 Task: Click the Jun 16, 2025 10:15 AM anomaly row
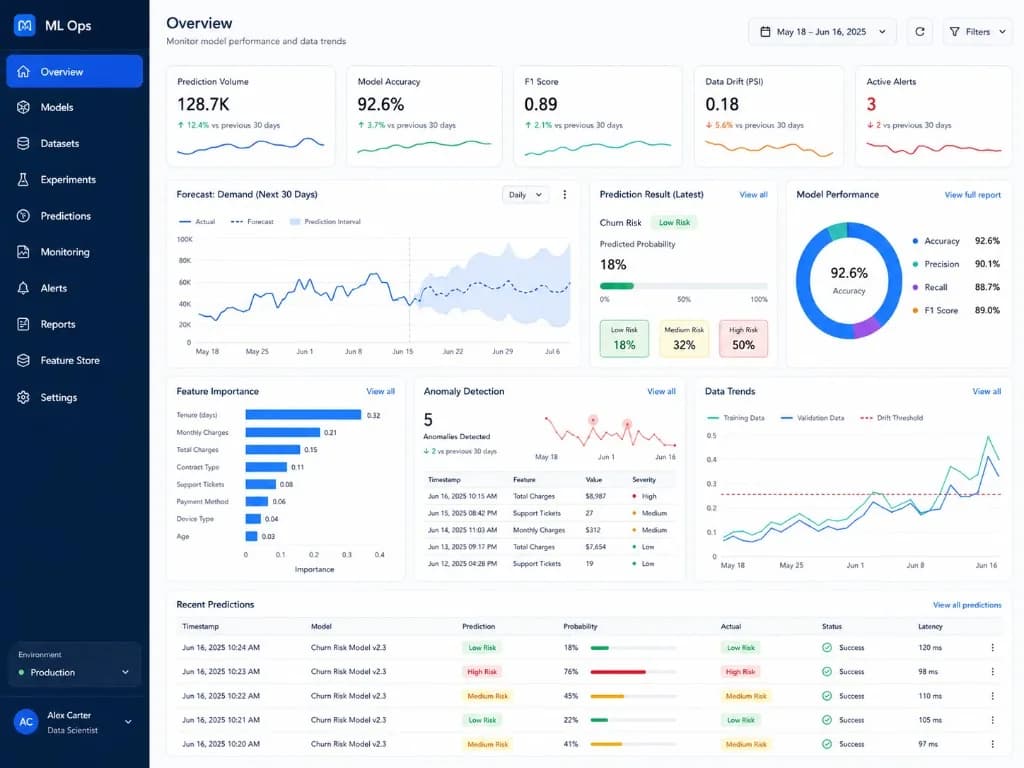[549, 496]
